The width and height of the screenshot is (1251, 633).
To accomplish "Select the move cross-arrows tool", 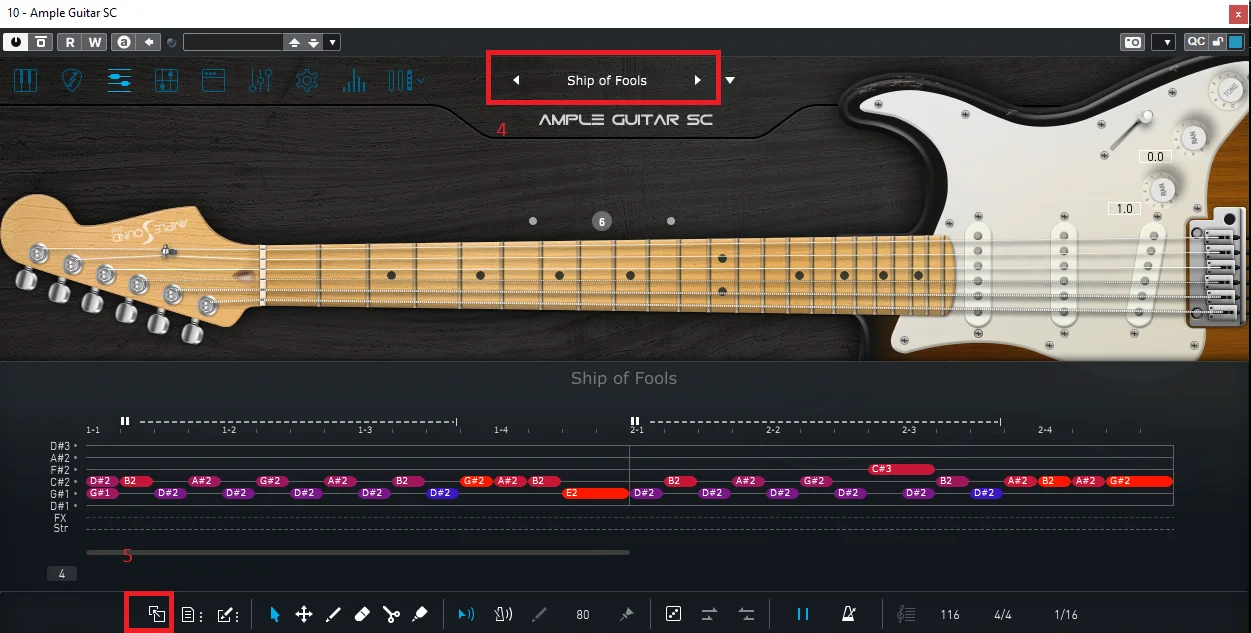I will point(304,614).
